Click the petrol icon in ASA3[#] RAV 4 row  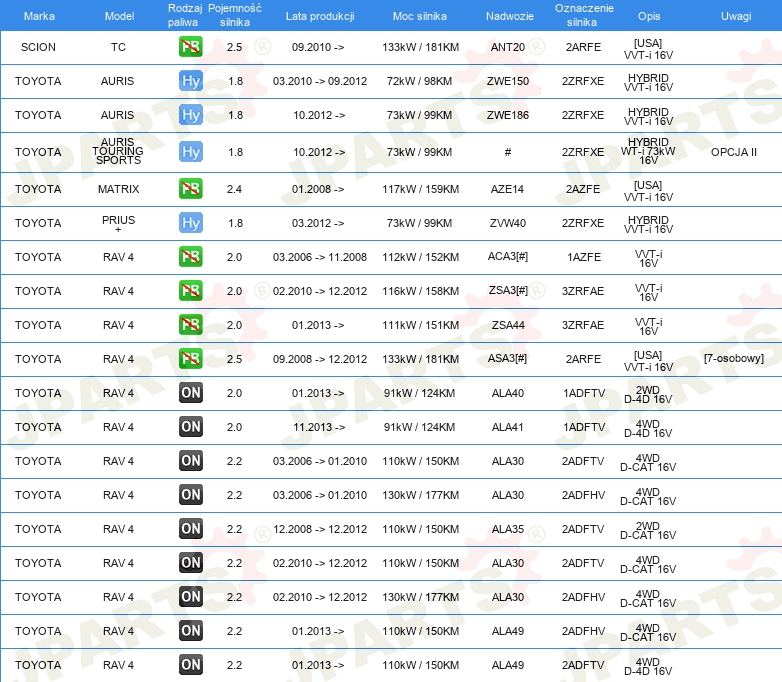tap(190, 359)
